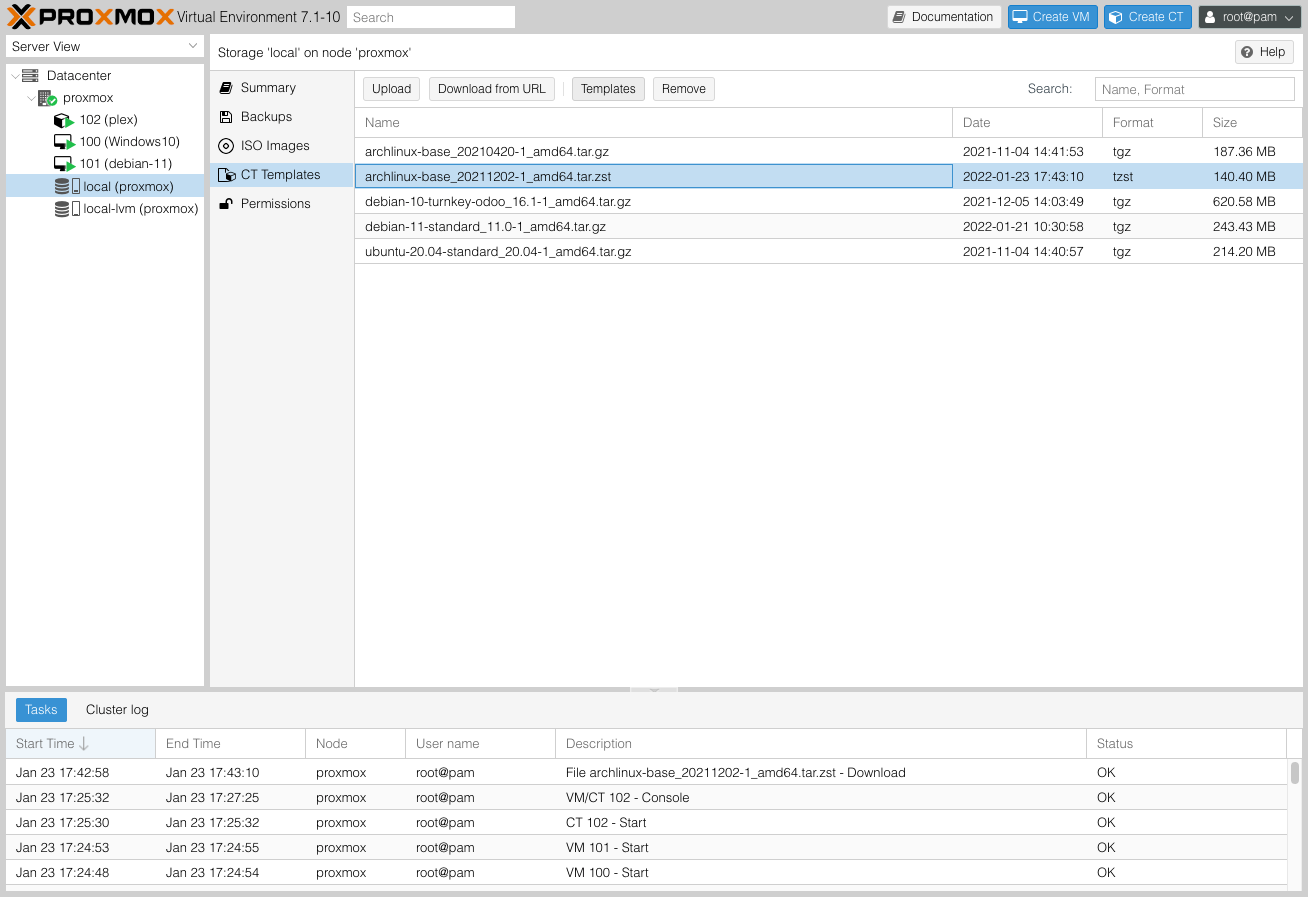Open the Backups floppy disk icon
Screen dimensions: 1308x897
tap(226, 117)
